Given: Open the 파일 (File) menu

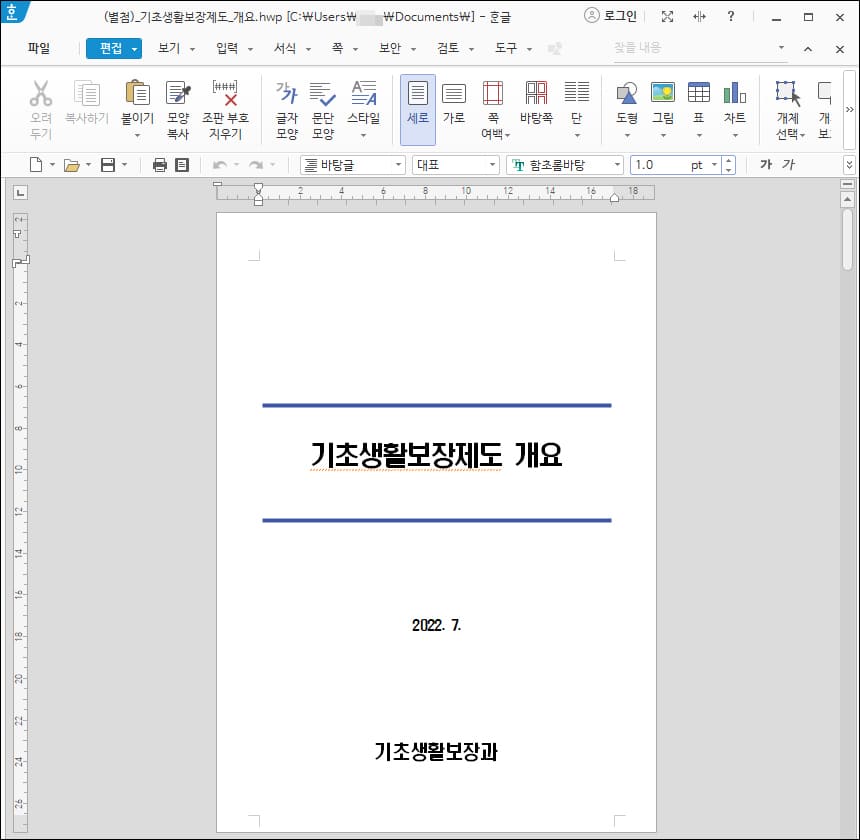Looking at the screenshot, I should (39, 48).
